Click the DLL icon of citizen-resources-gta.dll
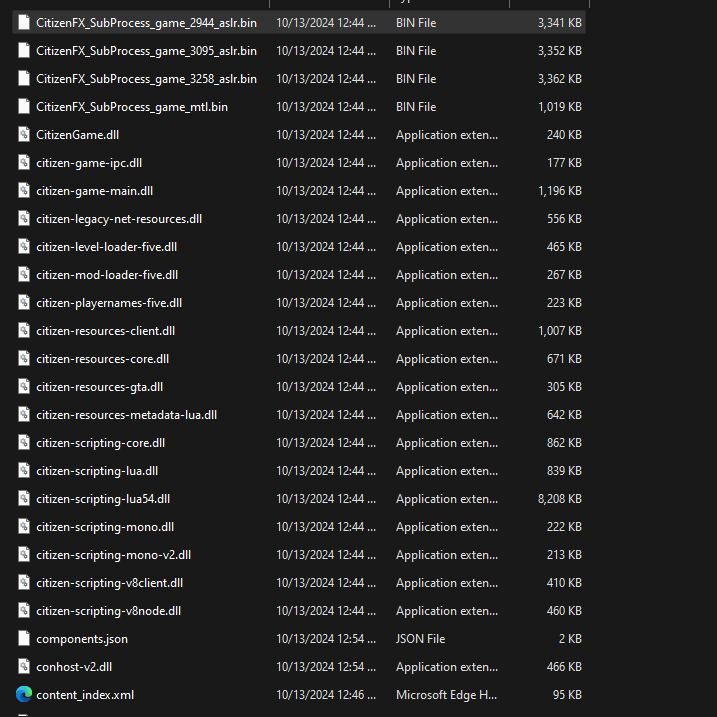The height and width of the screenshot is (717, 717). coord(24,386)
